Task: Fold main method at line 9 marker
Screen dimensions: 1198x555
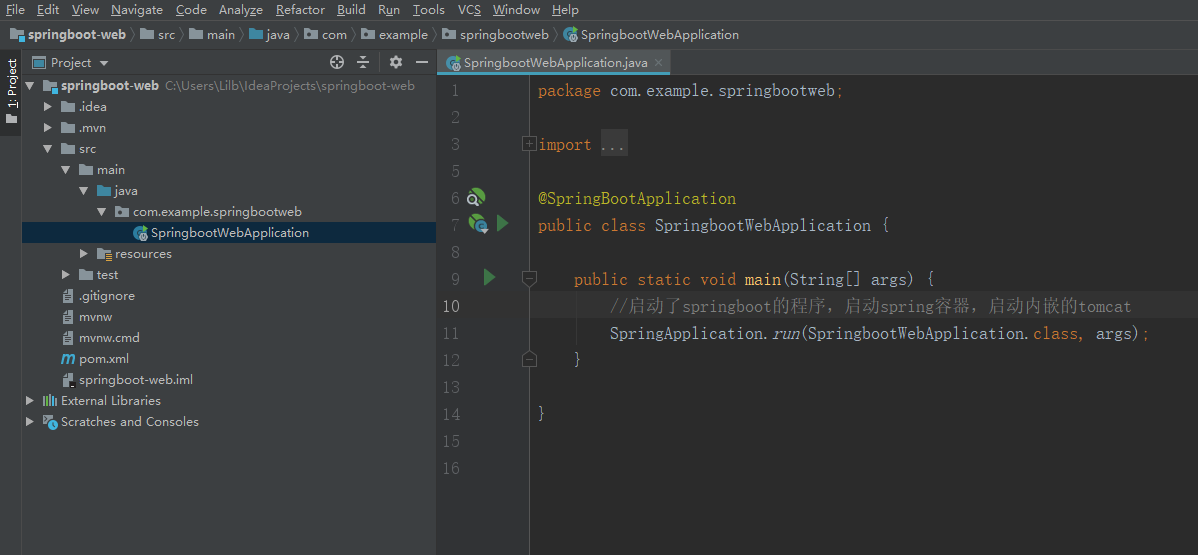Action: pyautogui.click(x=529, y=278)
